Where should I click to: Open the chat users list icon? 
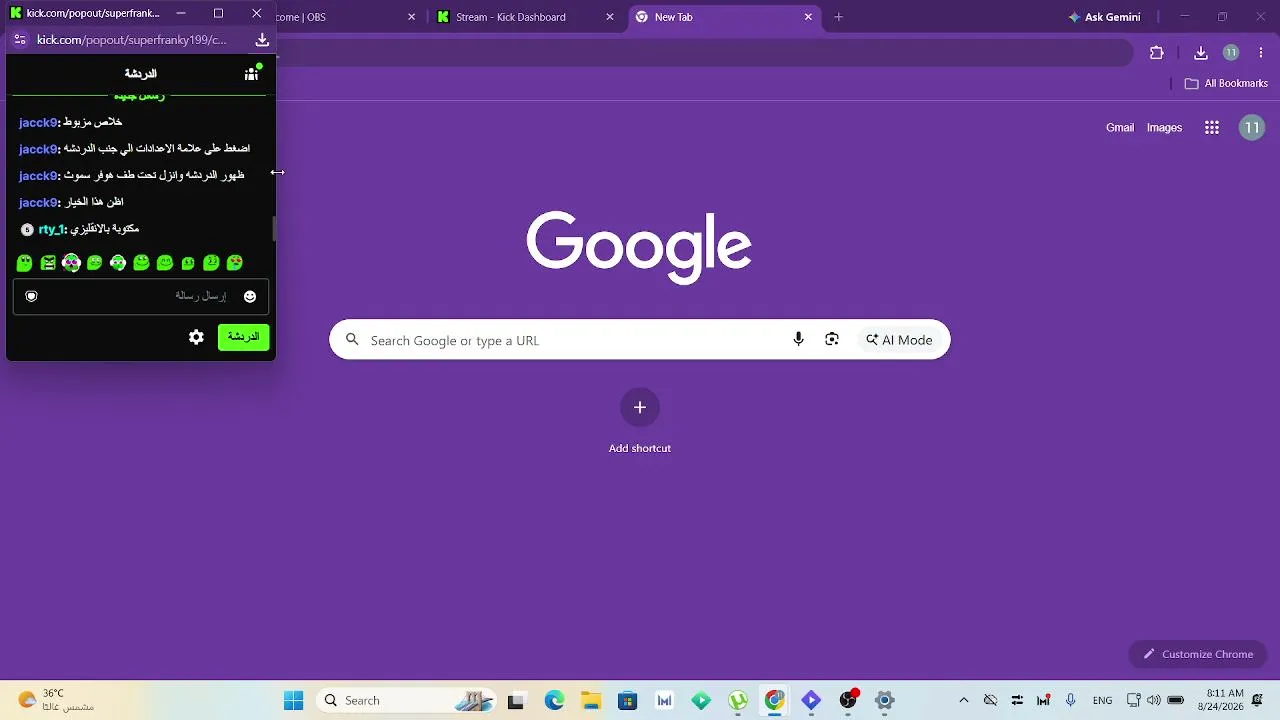pos(251,74)
